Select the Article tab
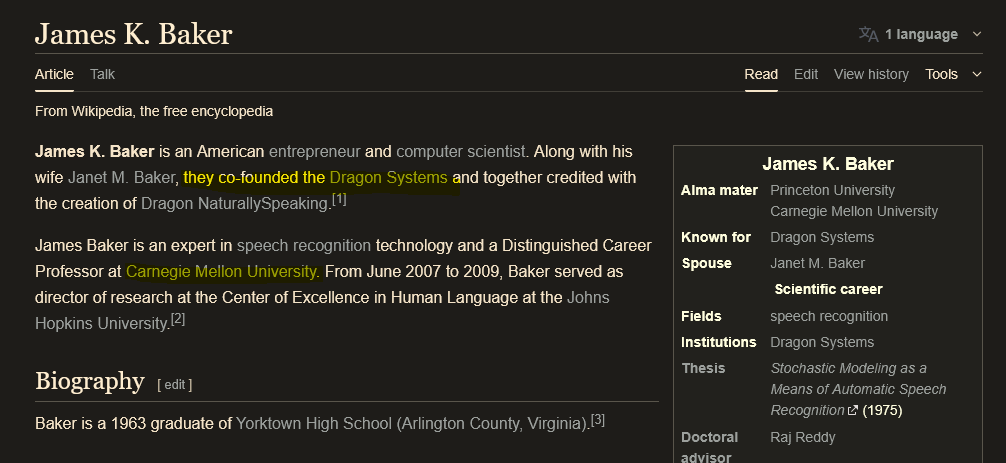Viewport: 1006px width, 463px height. pos(54,74)
